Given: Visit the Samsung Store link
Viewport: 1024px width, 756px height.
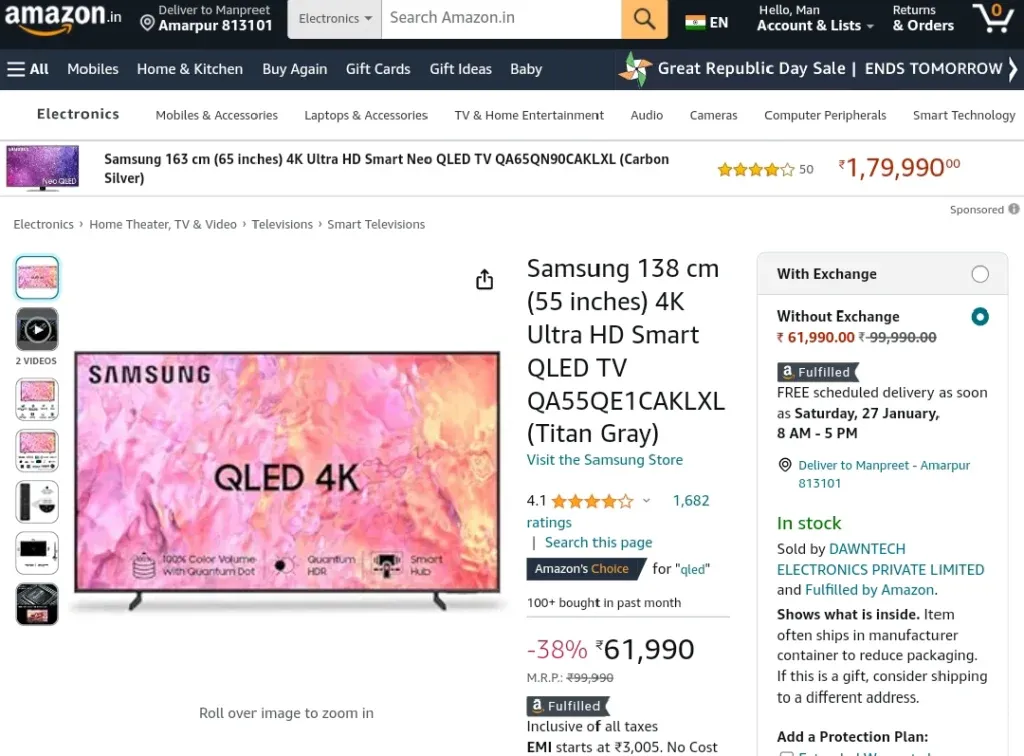Looking at the screenshot, I should tap(605, 460).
